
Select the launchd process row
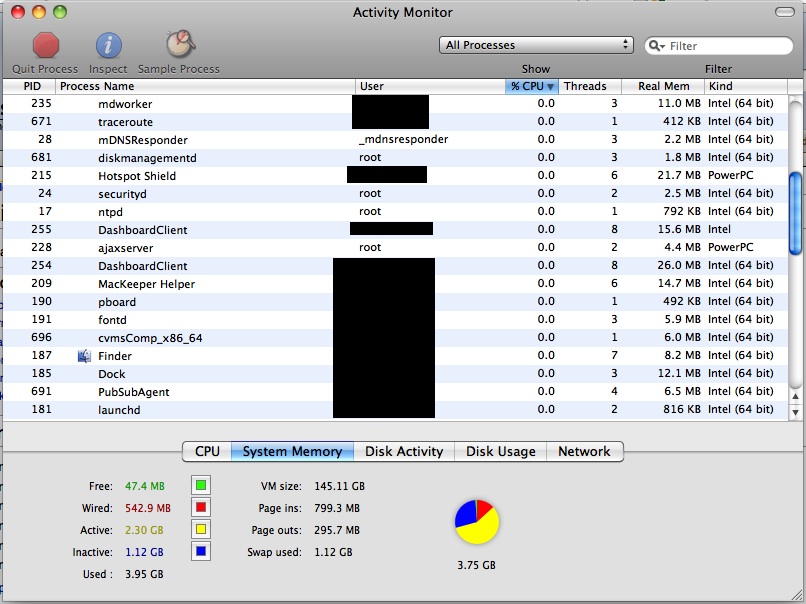[395, 410]
